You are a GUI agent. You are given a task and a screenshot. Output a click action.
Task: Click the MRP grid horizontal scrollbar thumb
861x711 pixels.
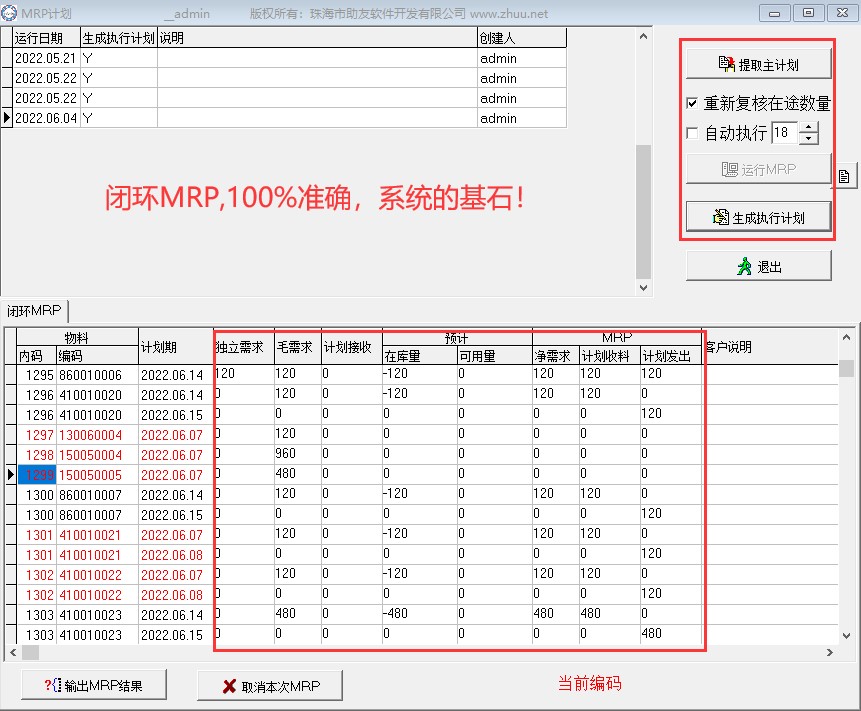pos(30,652)
